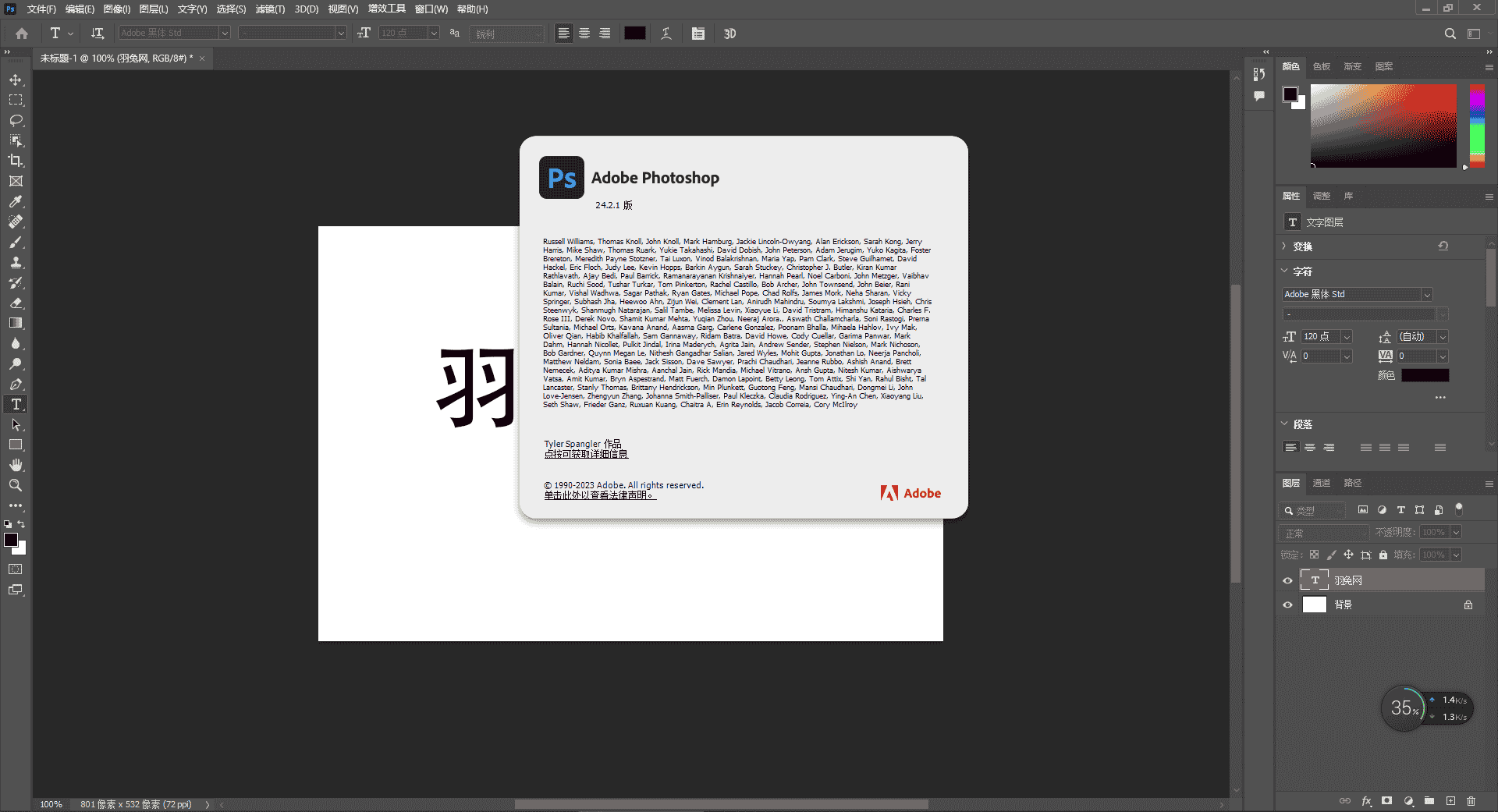The height and width of the screenshot is (812, 1498).
Task: Open the 滤镜(T) menu
Action: (x=270, y=9)
